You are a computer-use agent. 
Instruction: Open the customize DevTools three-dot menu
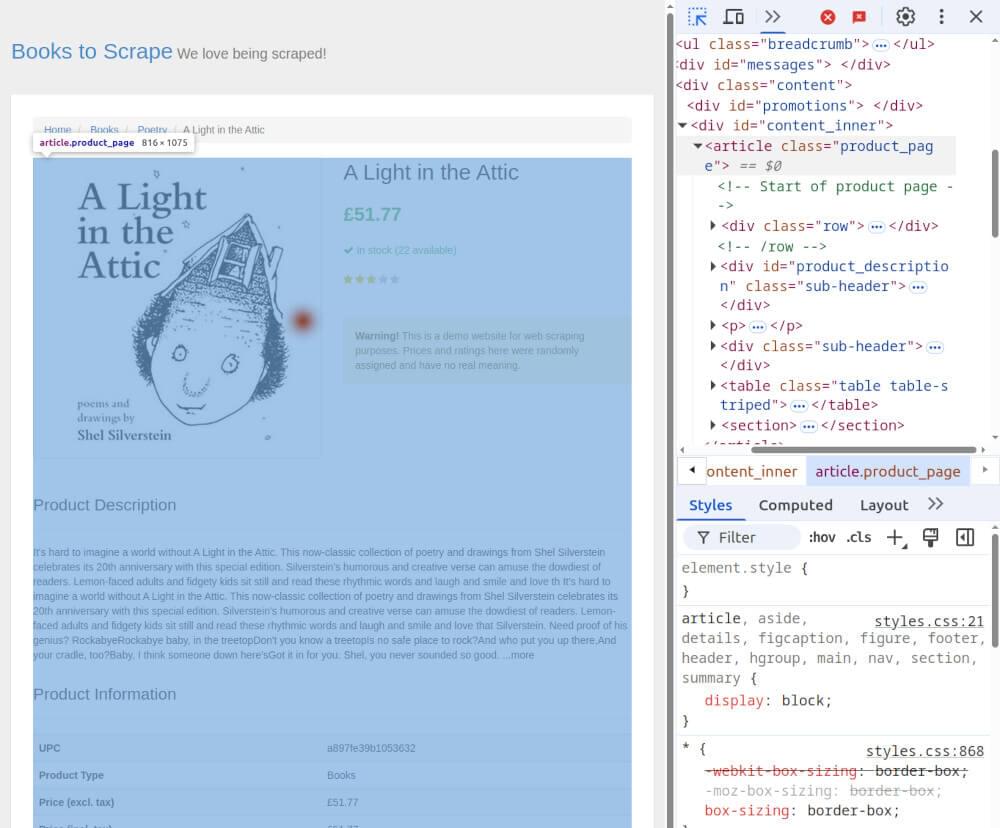[x=942, y=16]
